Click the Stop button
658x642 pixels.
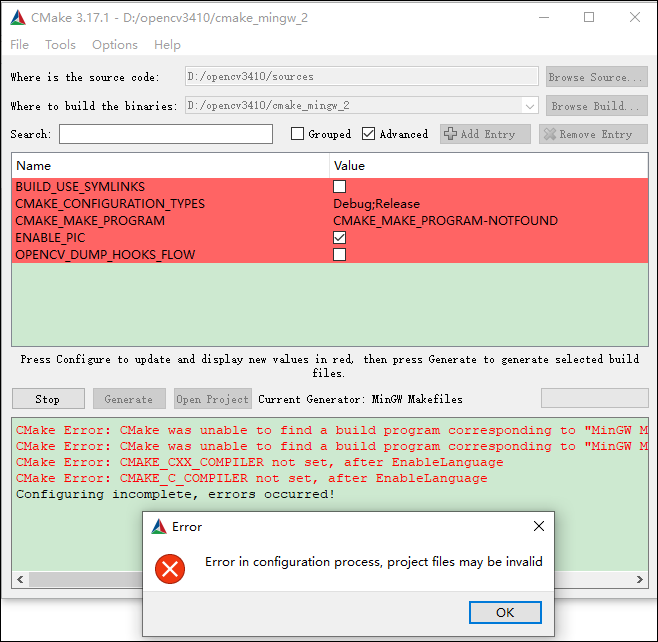pyautogui.click(x=48, y=399)
